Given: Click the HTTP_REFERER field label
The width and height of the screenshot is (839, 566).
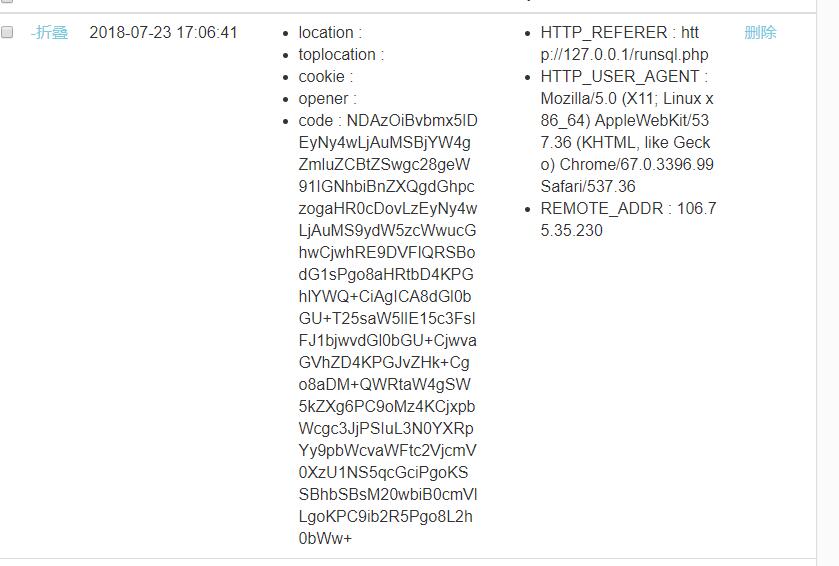Looking at the screenshot, I should point(606,33).
